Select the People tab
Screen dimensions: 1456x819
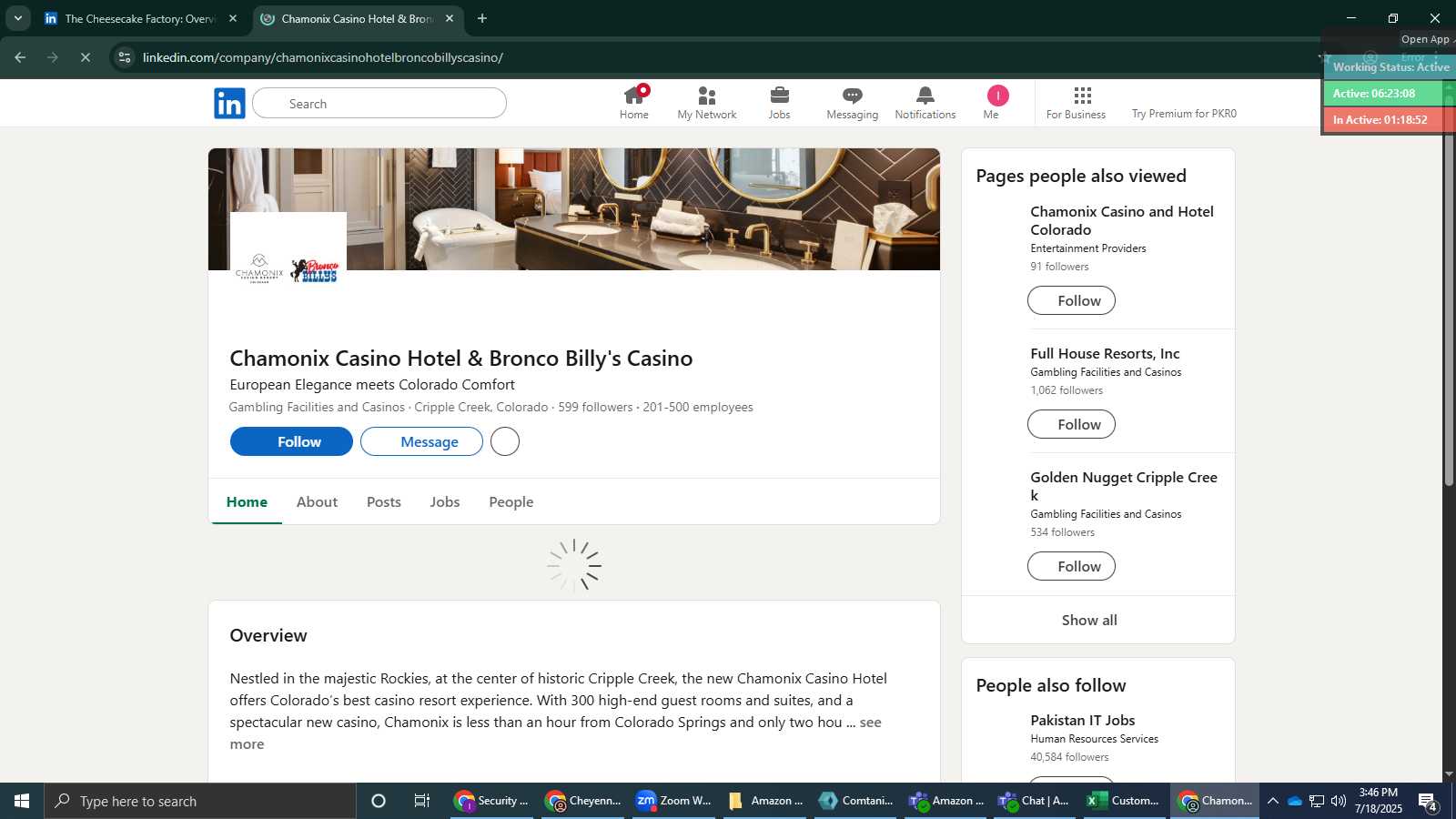pyautogui.click(x=511, y=501)
